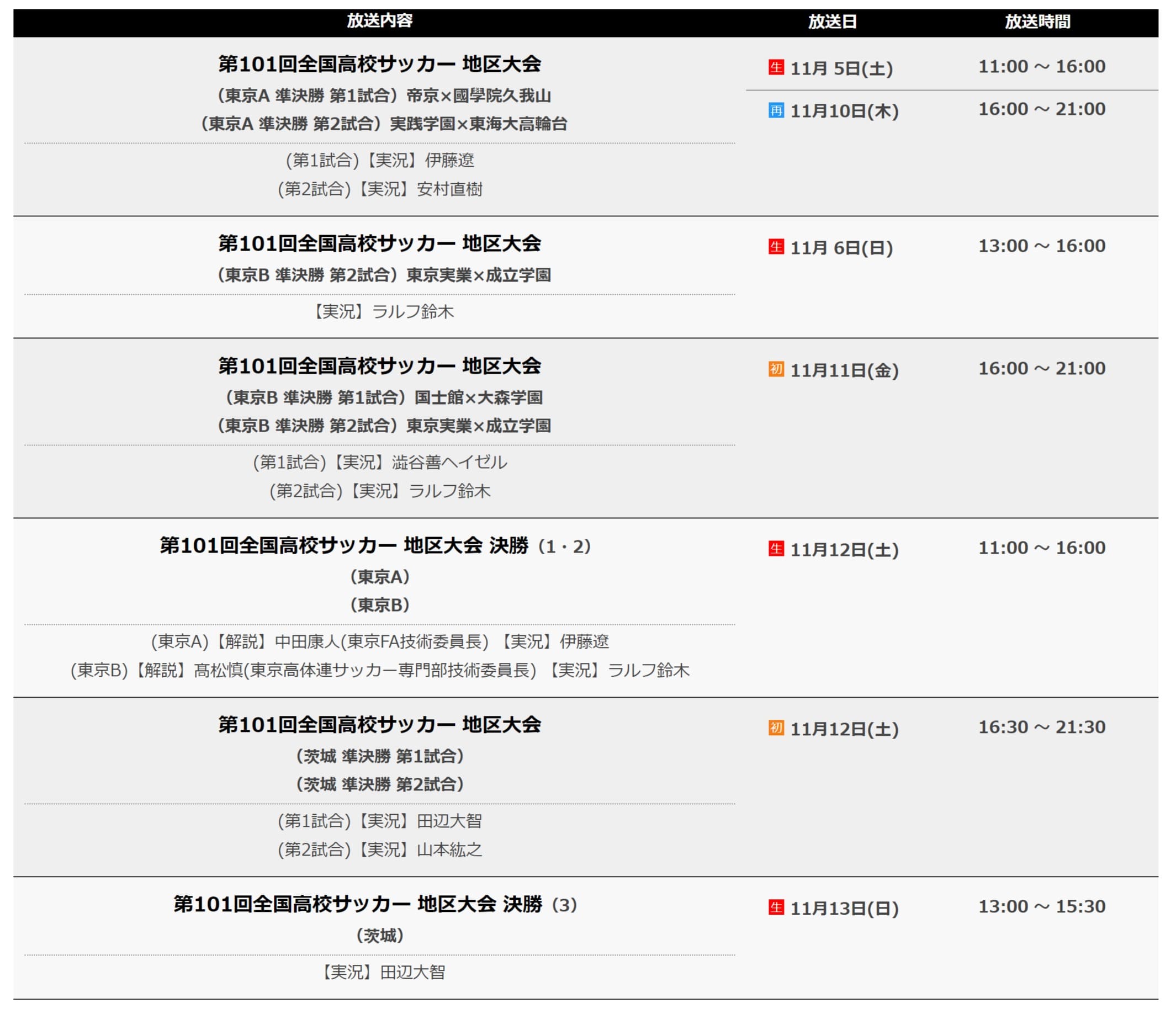This screenshot has width=1176, height=1019.
Task: Click commentator line 伊藤遼 for 第1試合
Action: click(379, 161)
